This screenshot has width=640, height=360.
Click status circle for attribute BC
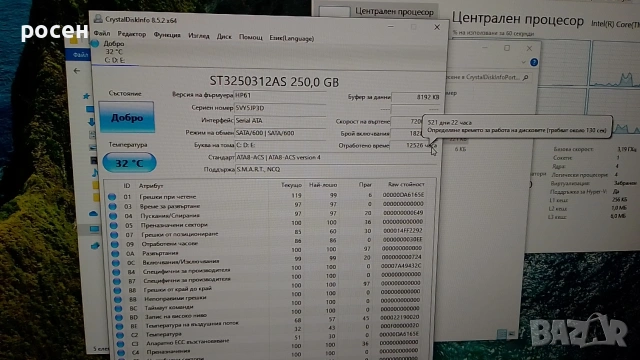point(118,309)
